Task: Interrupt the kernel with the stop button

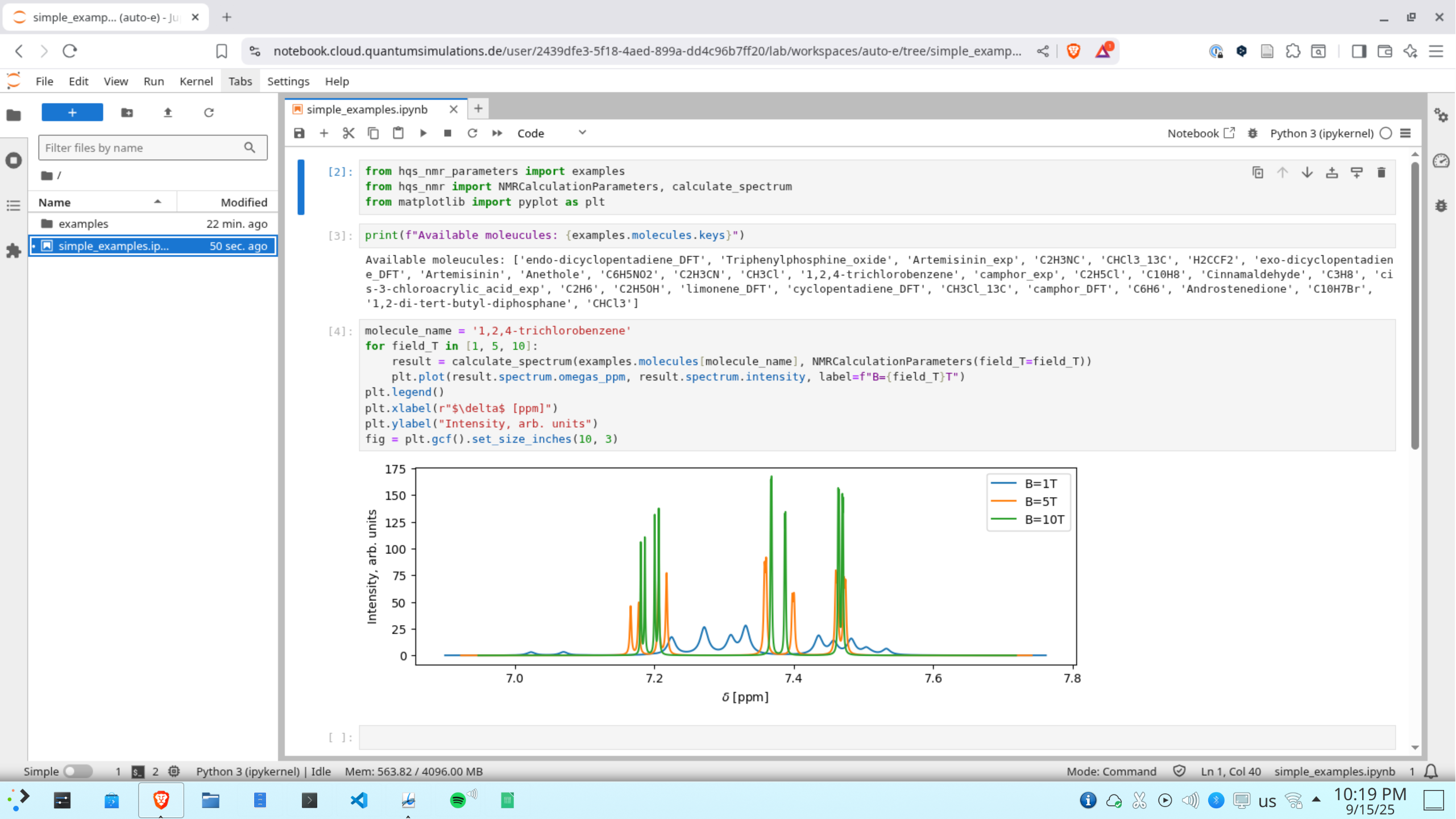Action: tap(447, 133)
